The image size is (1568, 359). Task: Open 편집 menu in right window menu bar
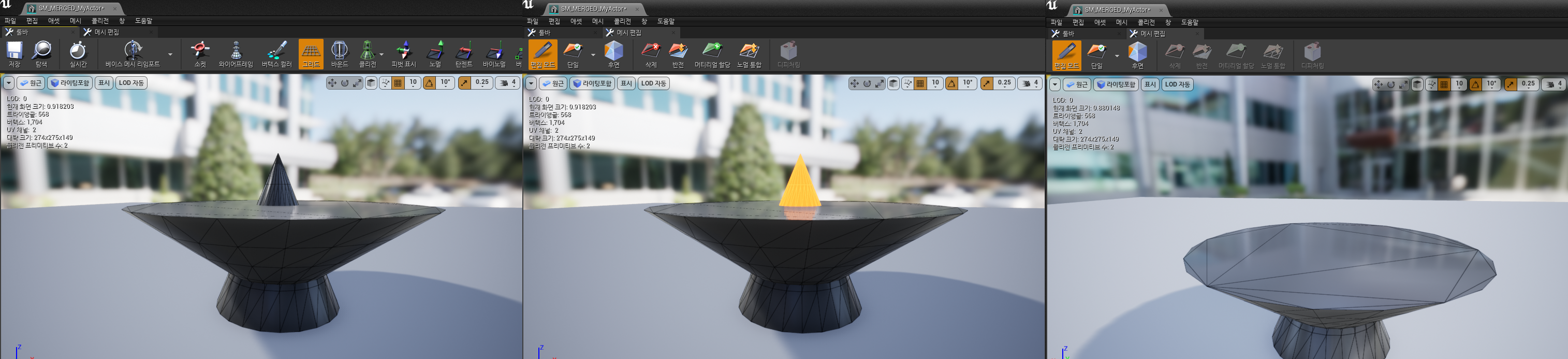click(1078, 23)
